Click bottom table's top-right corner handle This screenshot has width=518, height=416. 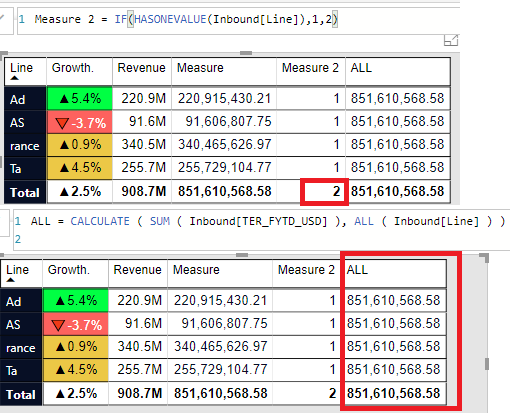[485, 257]
